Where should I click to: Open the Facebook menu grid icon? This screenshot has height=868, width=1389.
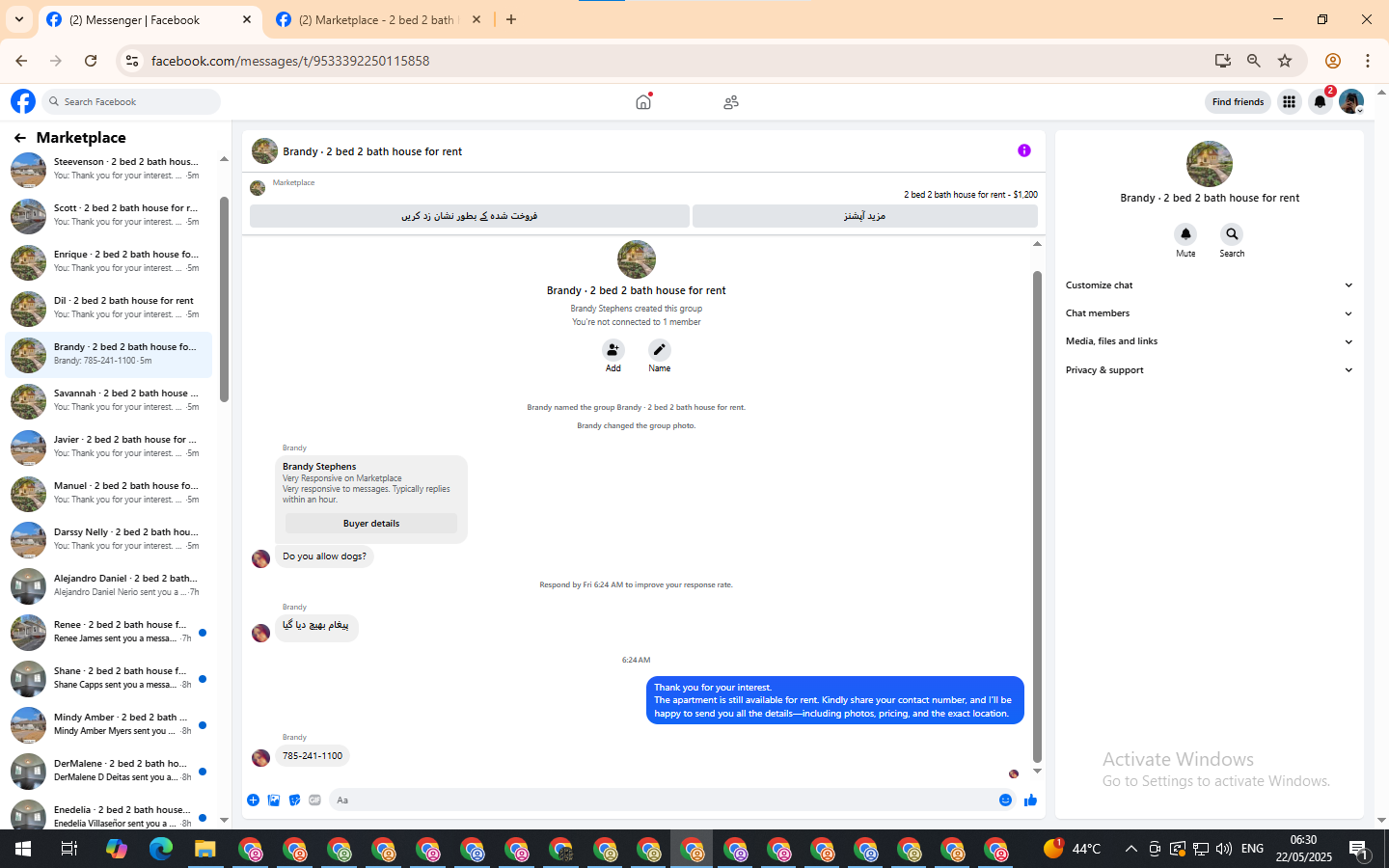pyautogui.click(x=1289, y=101)
